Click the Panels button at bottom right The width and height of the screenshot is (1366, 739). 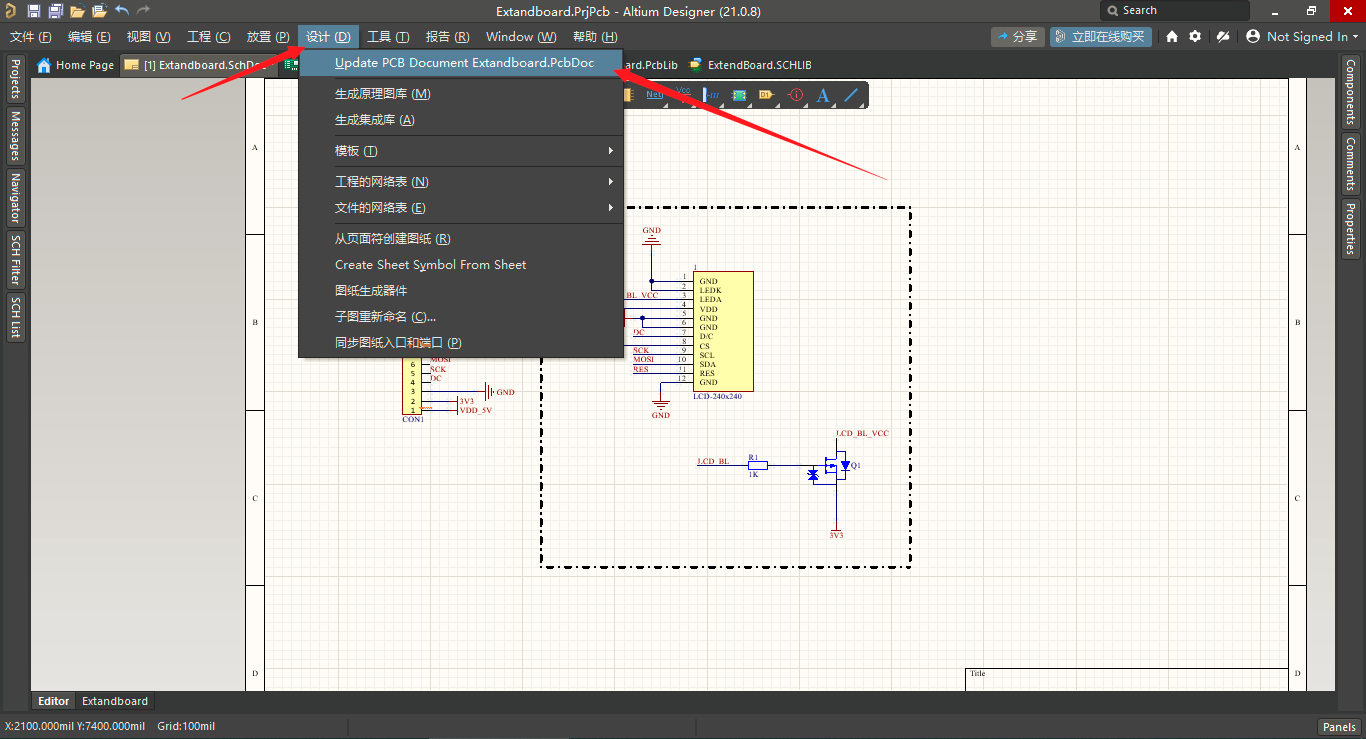(1338, 727)
